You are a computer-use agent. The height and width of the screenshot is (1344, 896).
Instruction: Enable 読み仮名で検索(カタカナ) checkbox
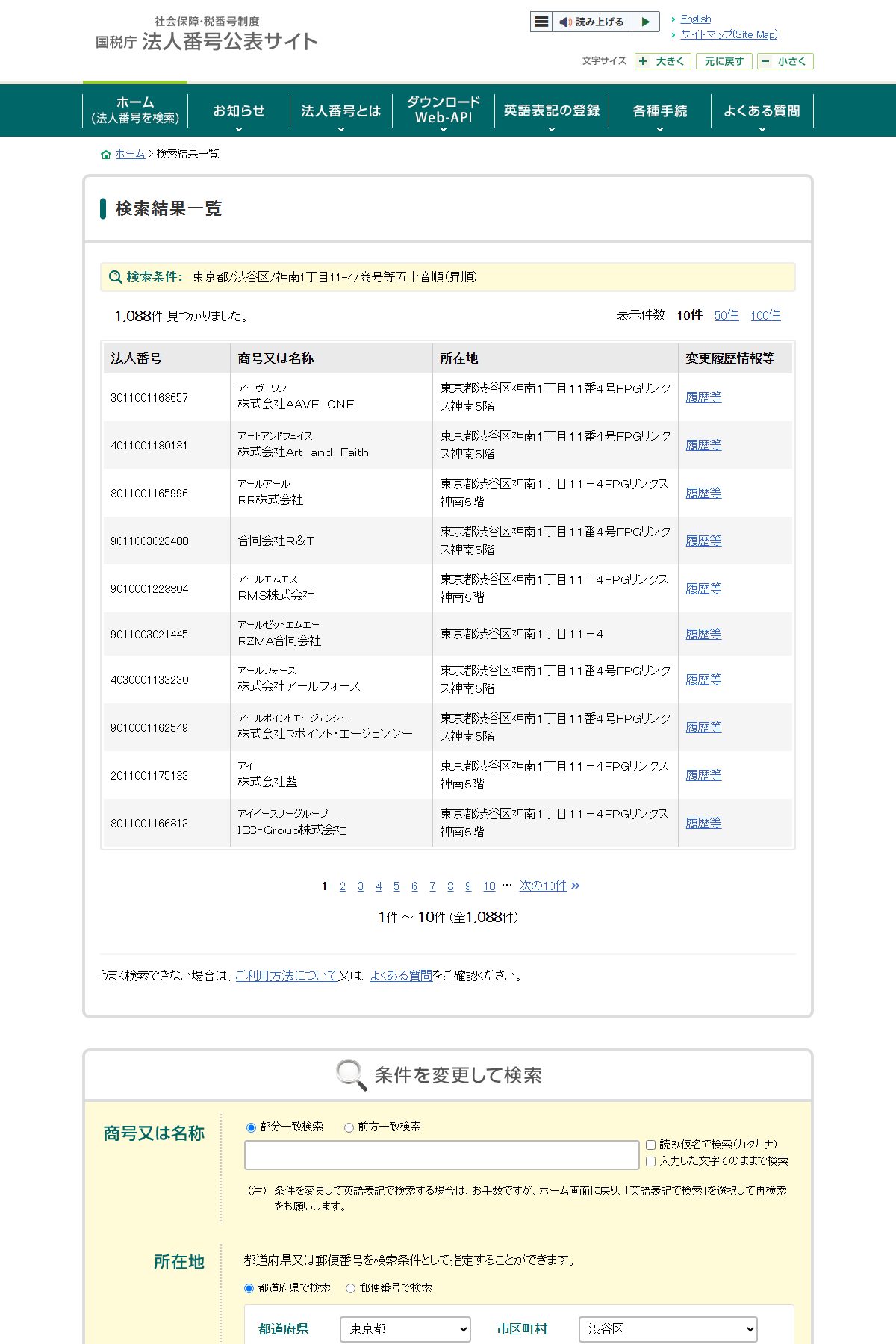(x=650, y=1145)
